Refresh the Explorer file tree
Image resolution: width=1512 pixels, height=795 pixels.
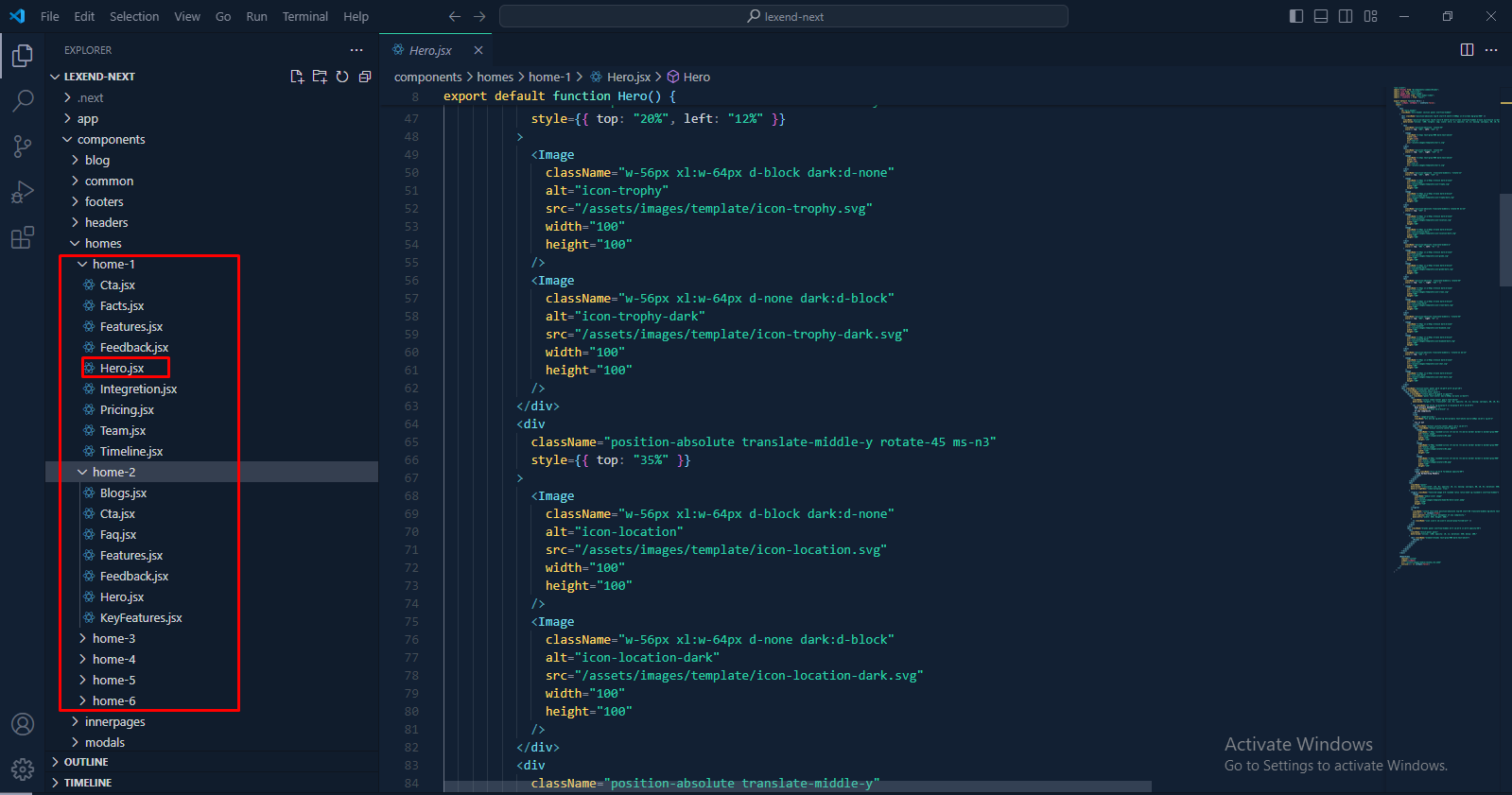342,77
